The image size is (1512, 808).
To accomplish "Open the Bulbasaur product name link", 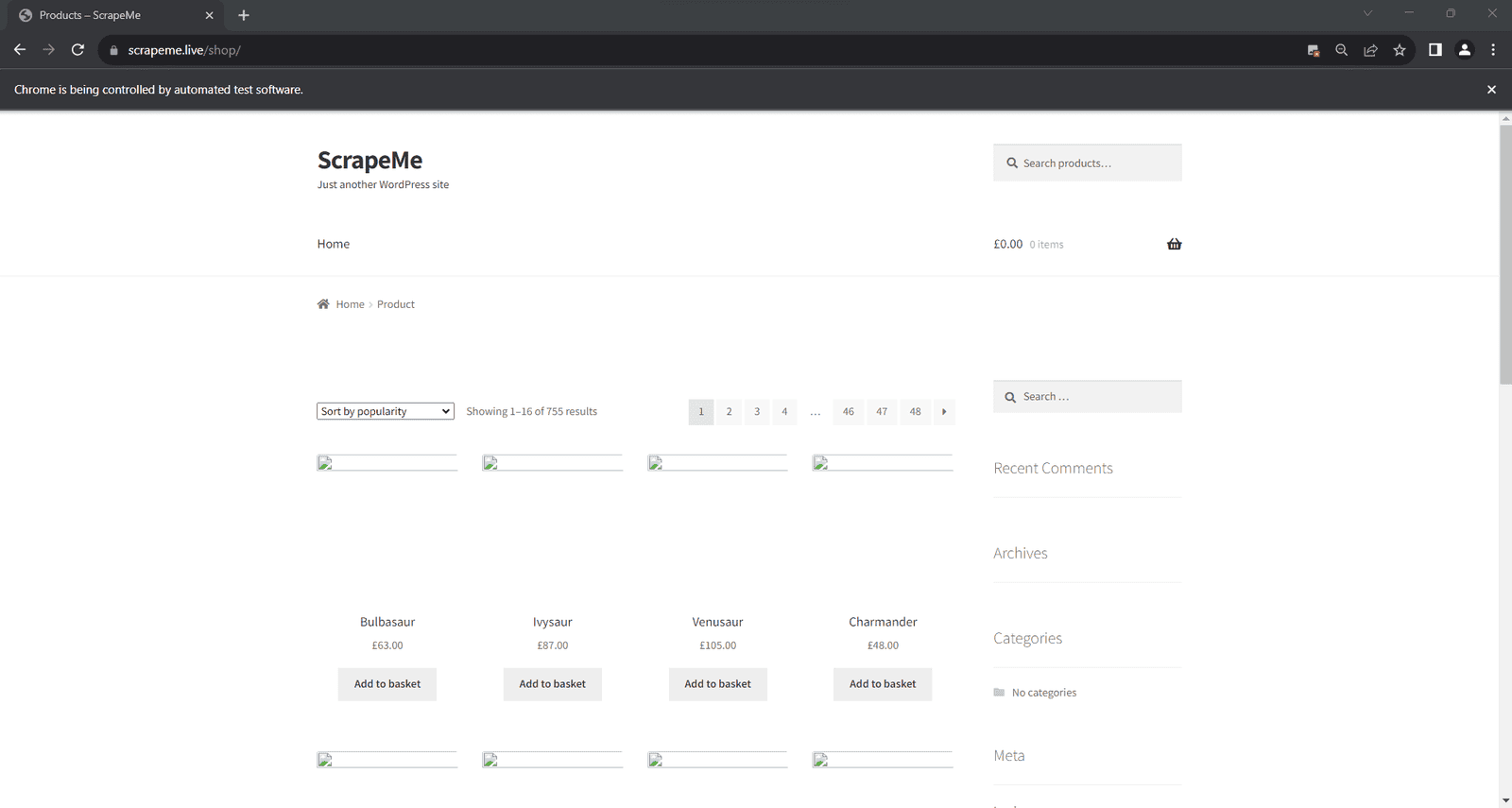I will pos(387,622).
